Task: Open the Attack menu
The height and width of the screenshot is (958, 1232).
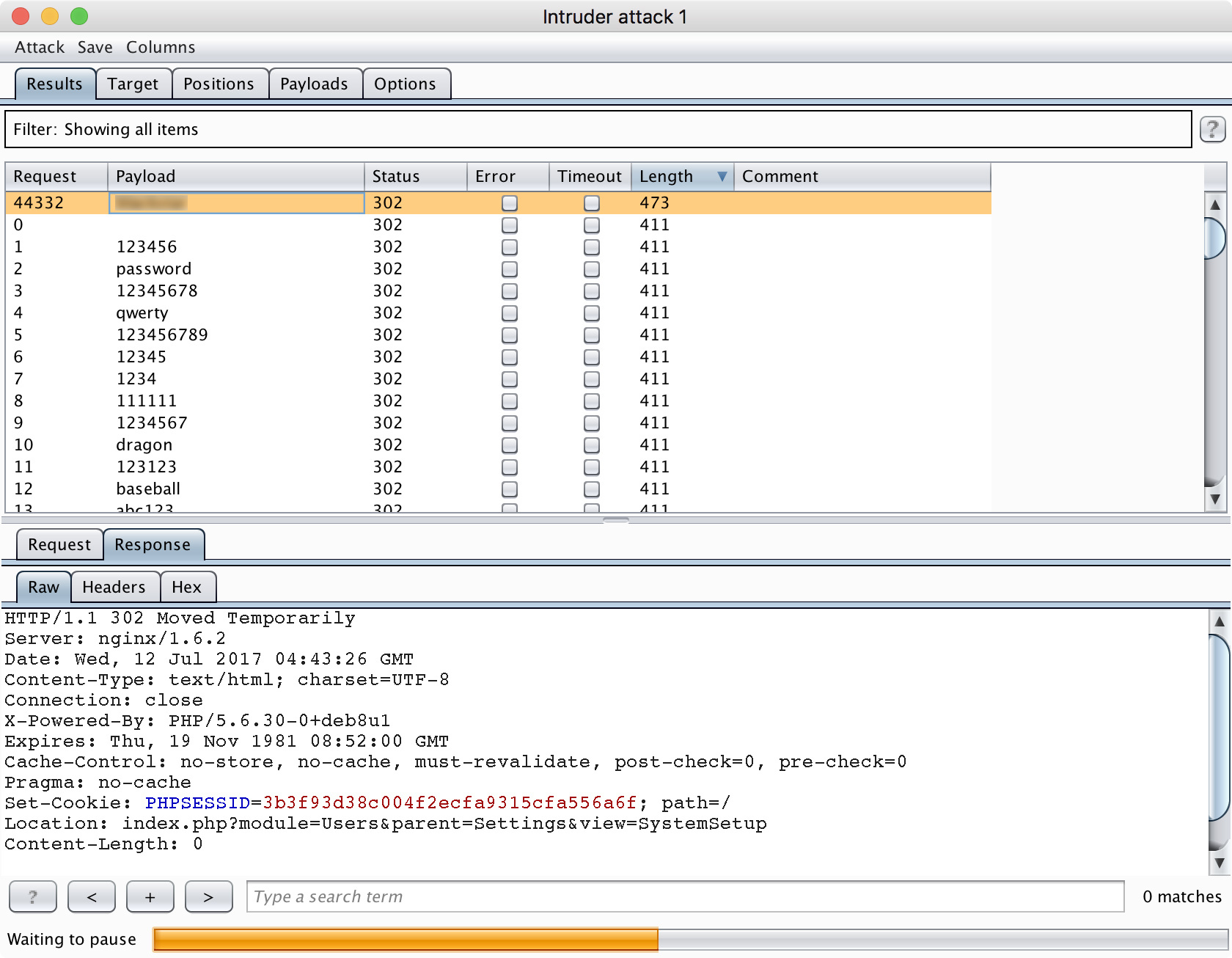Action: (40, 48)
